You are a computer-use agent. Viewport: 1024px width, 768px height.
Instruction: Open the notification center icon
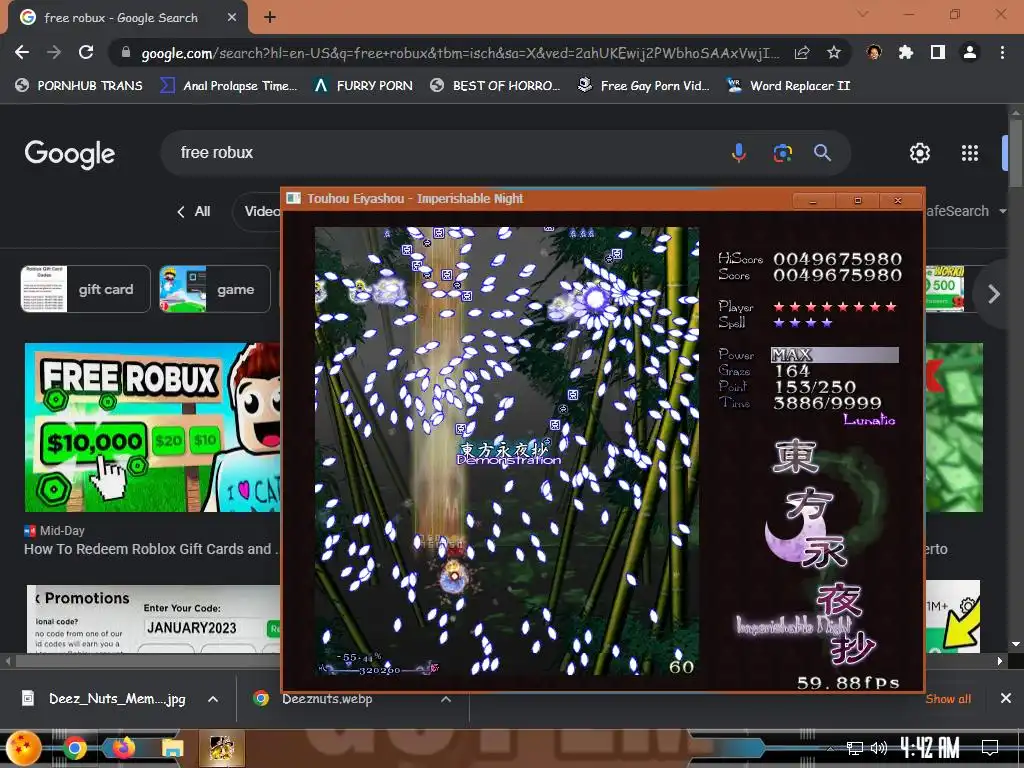coord(989,747)
